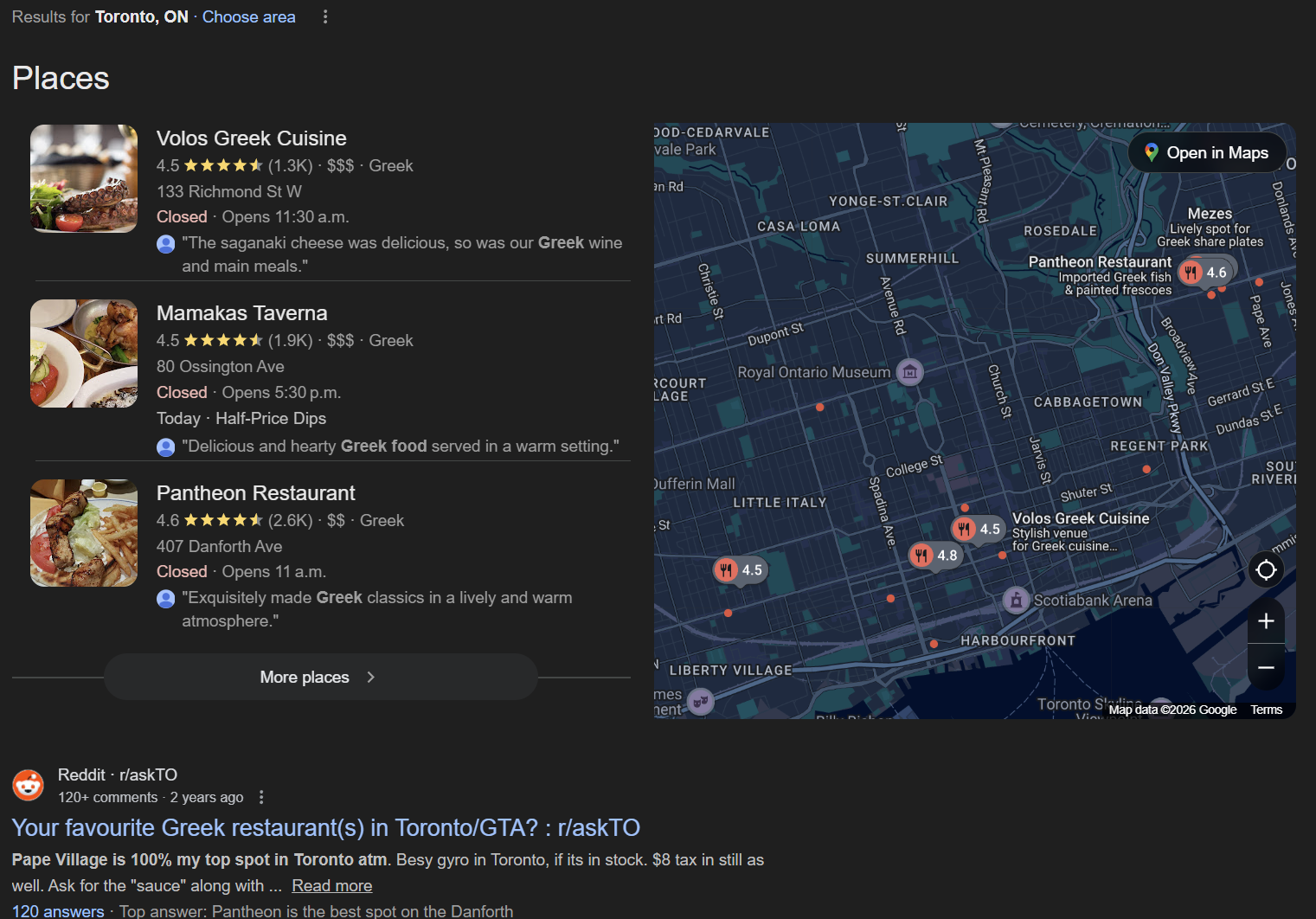Image resolution: width=1316 pixels, height=919 pixels.
Task: Click the Royal Ontario Museum marker icon
Action: pos(909,372)
